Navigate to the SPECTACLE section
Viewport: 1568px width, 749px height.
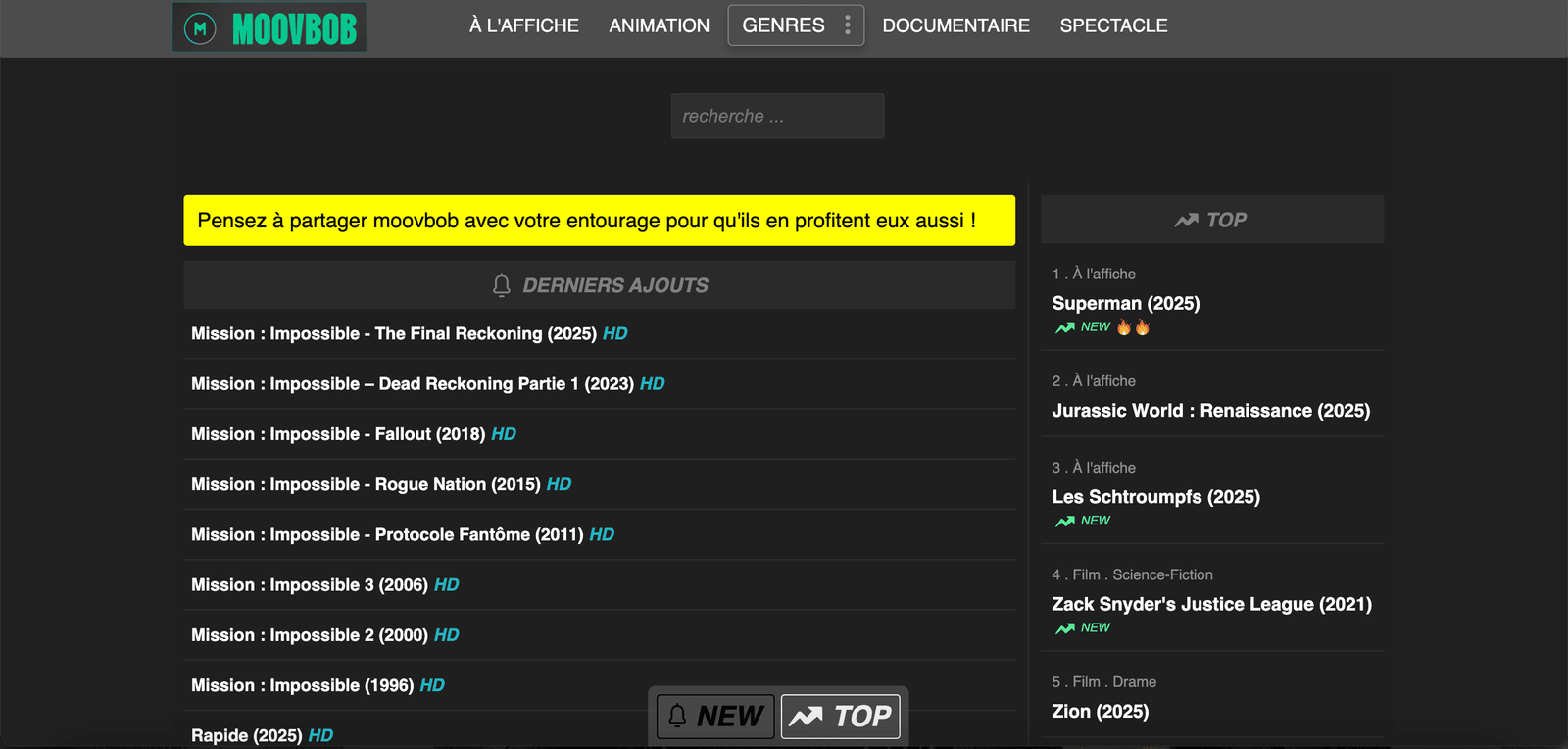pos(1113,25)
